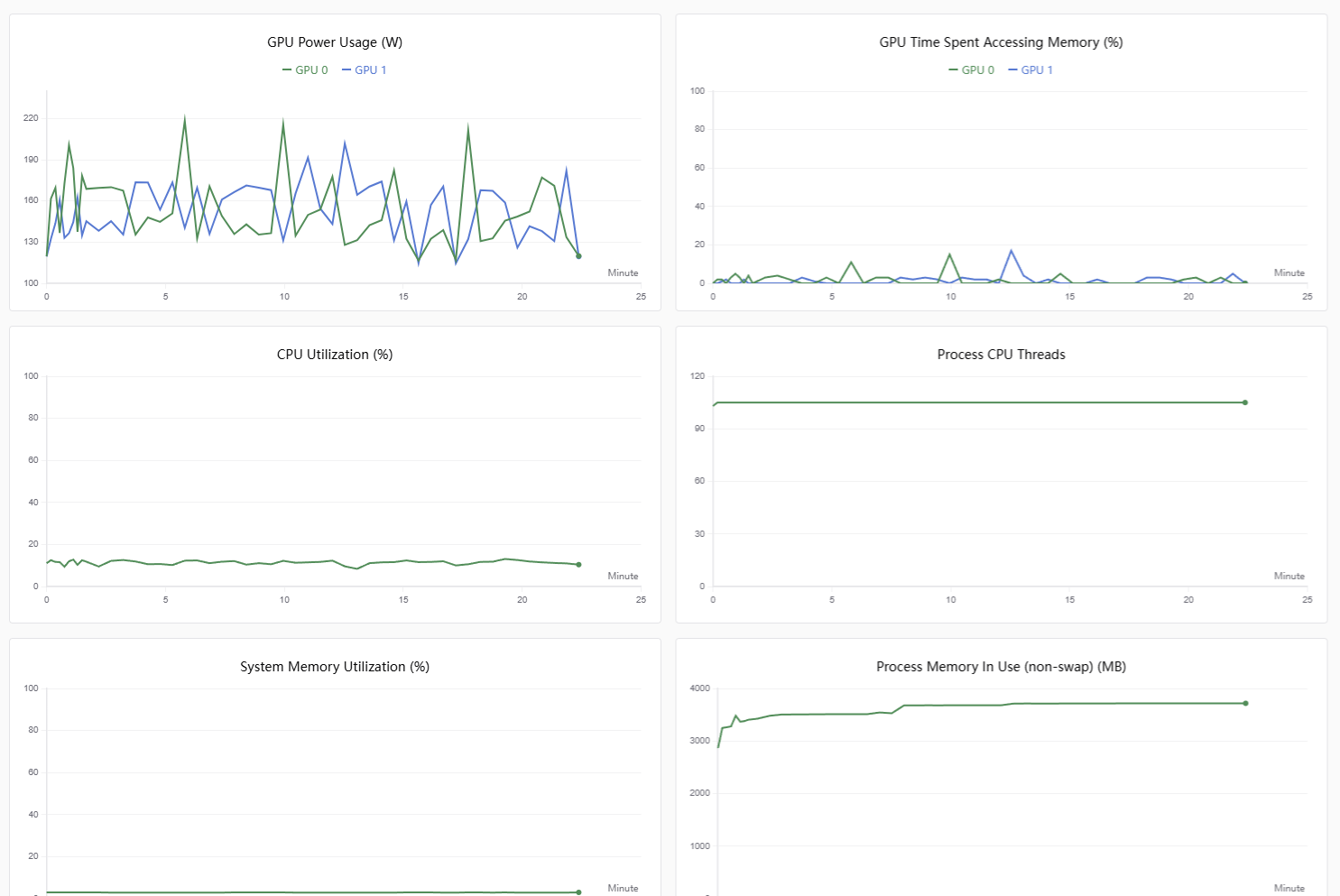
Task: Click GPU 0 power spike near minute 18
Action: coord(468,127)
